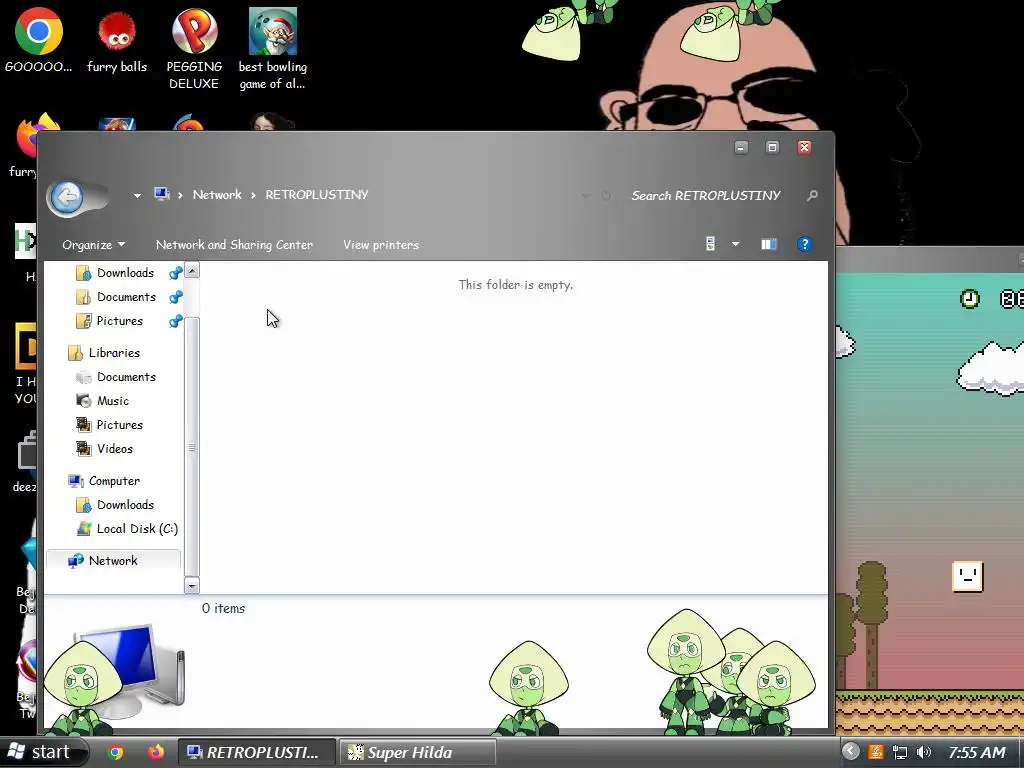Click the search magnifier icon
Screen dimensions: 1024x768
812,195
